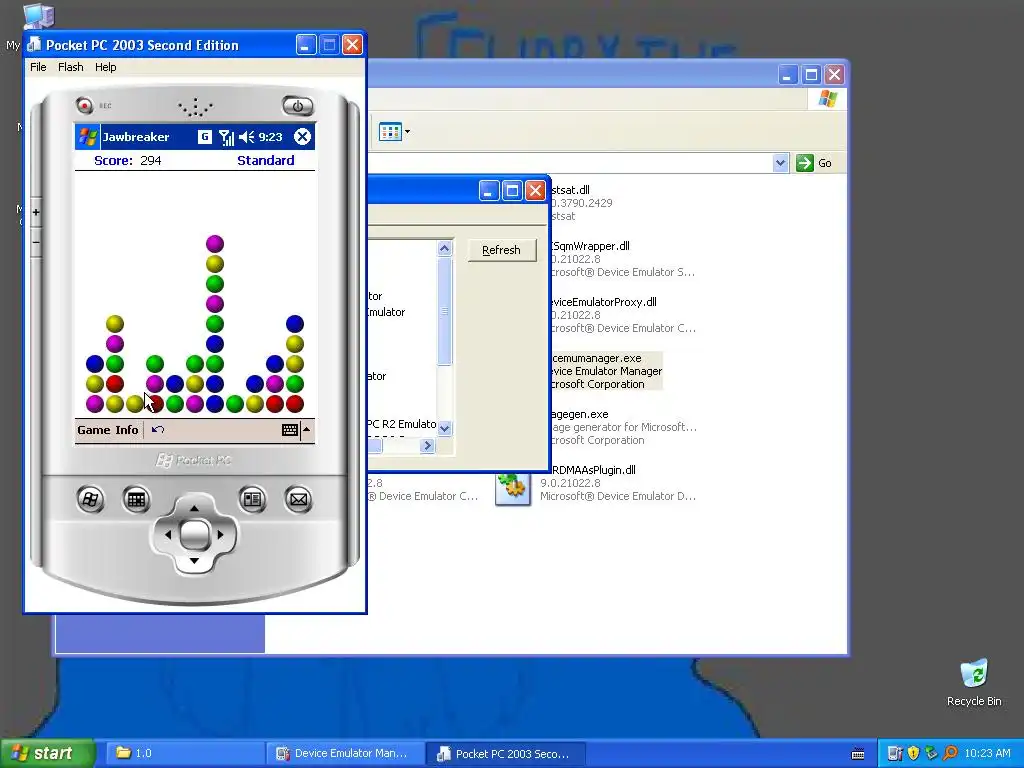
Task: Click the D-pad center action button
Action: [x=194, y=535]
